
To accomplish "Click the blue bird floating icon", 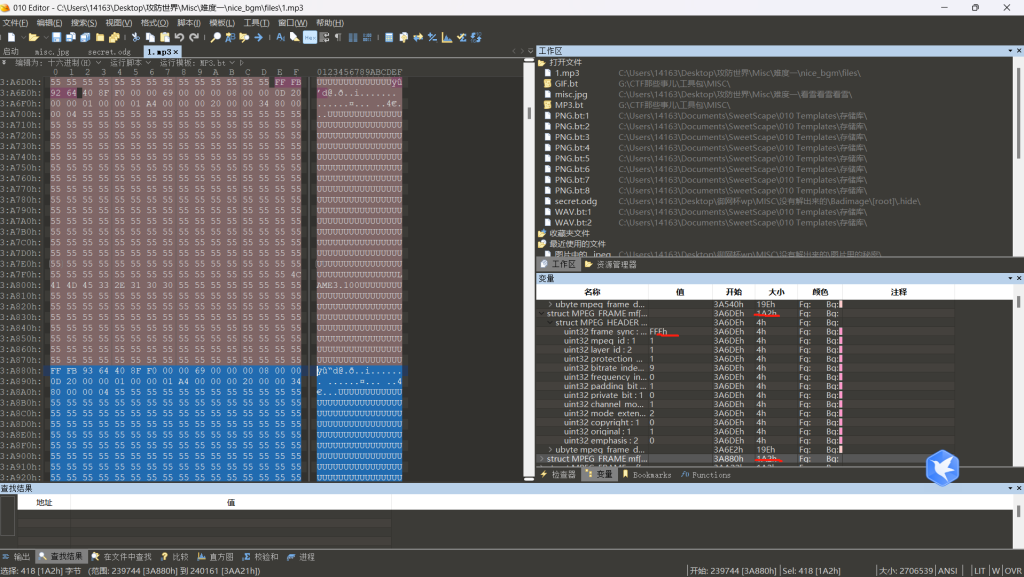I will 942,467.
